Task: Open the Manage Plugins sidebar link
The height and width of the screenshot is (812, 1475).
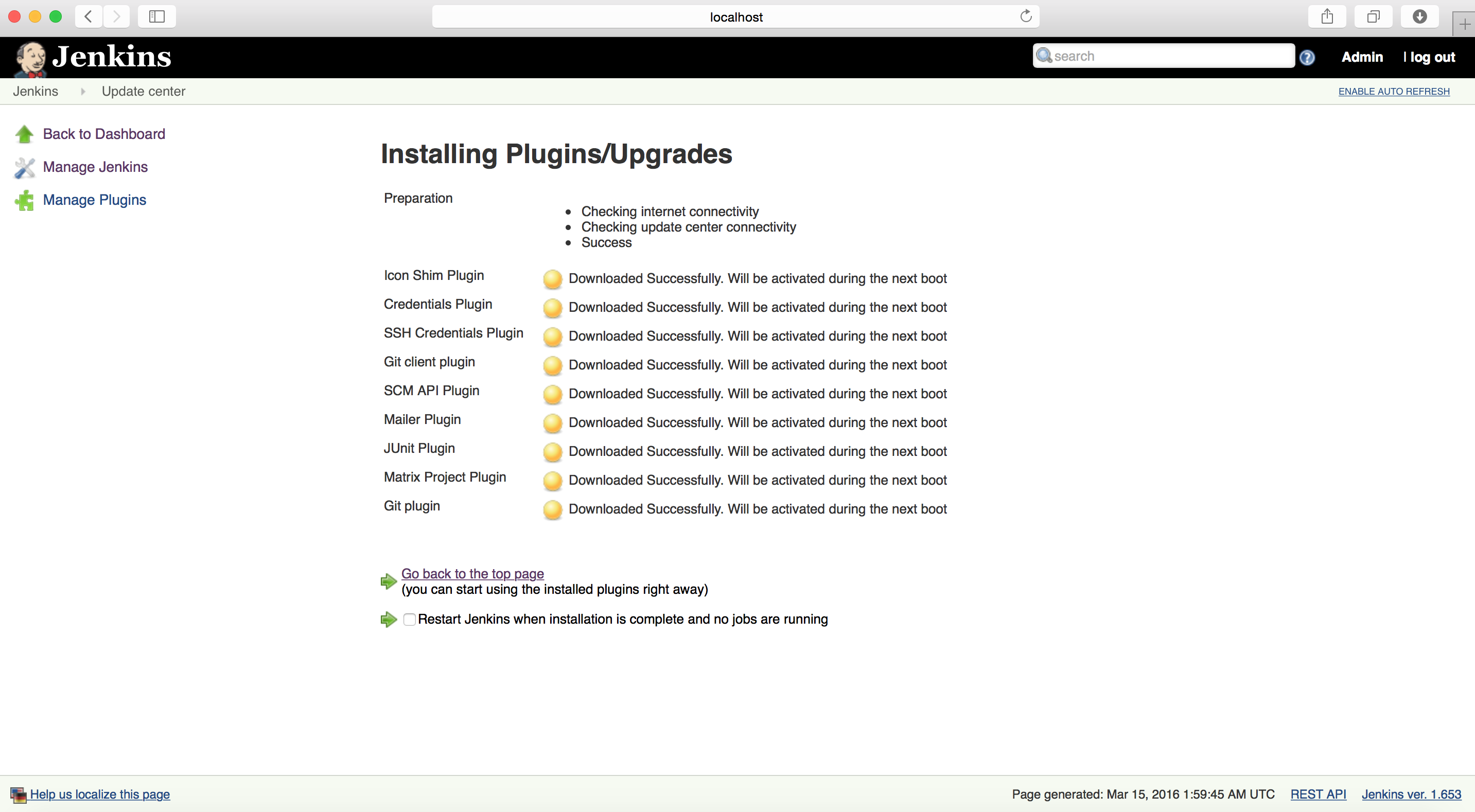Action: click(x=95, y=200)
